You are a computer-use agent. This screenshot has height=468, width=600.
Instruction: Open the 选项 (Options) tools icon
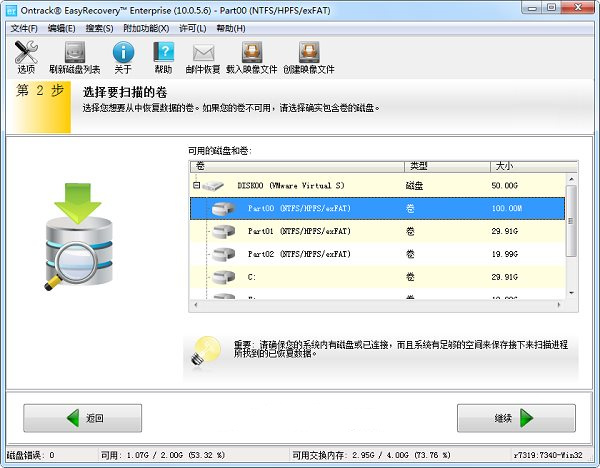[26, 52]
